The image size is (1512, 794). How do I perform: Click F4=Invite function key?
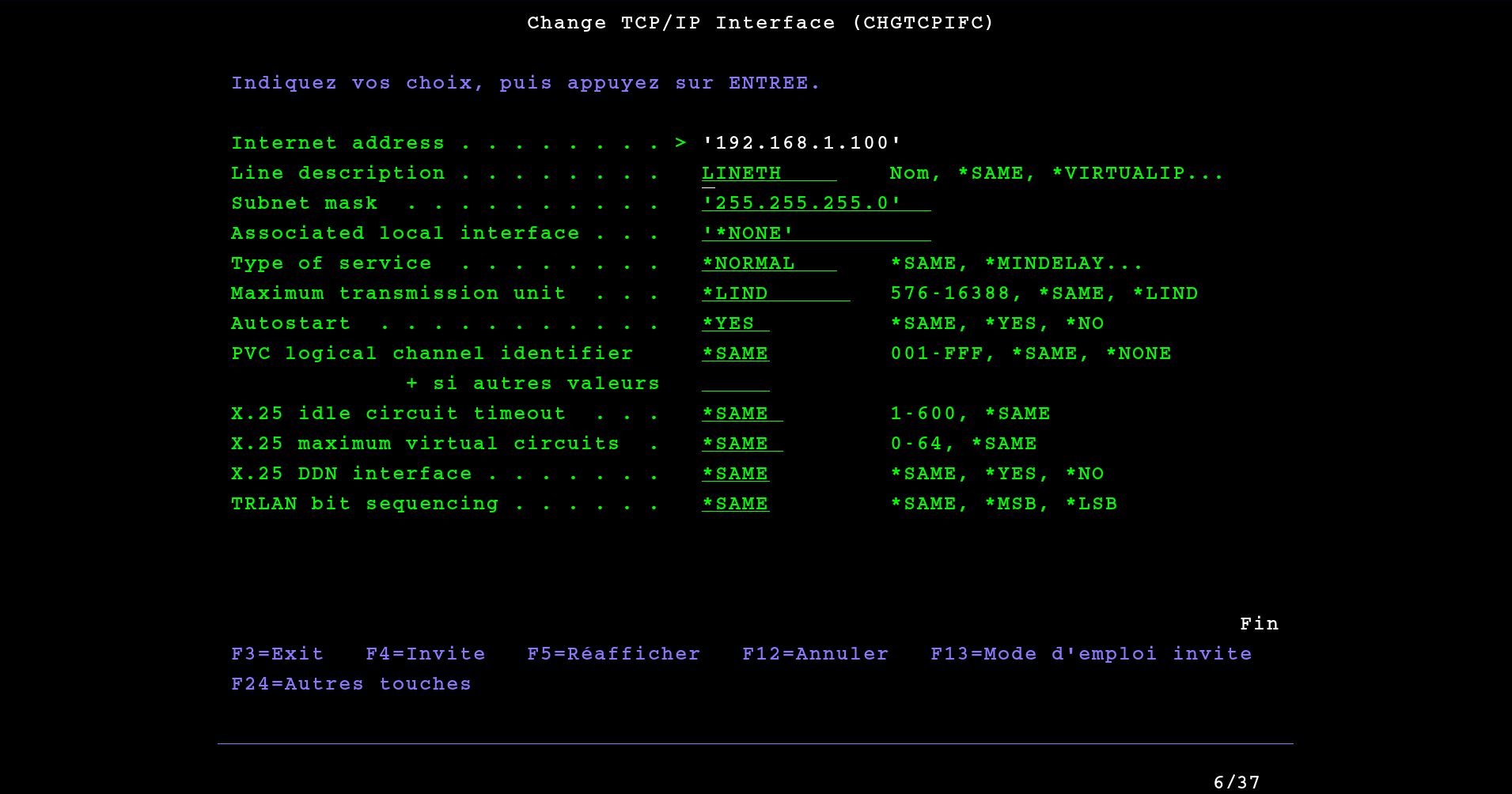tap(425, 654)
